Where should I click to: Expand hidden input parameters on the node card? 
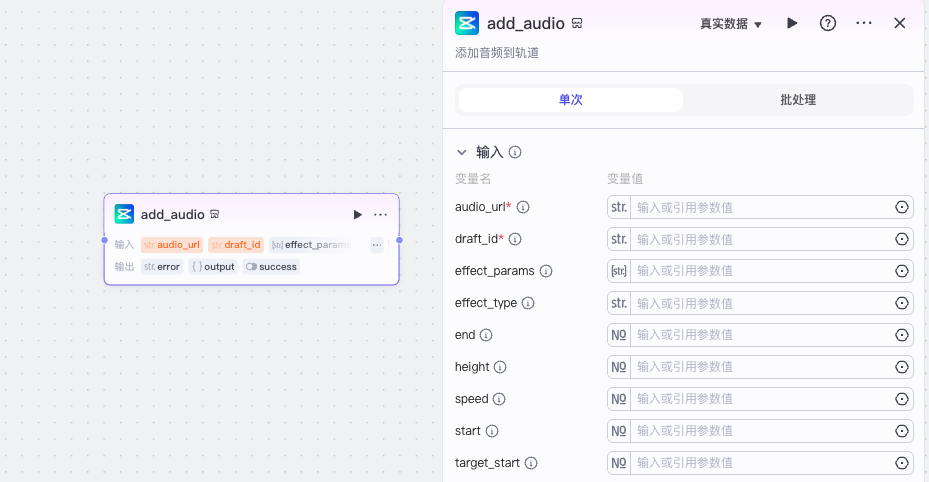coord(377,245)
